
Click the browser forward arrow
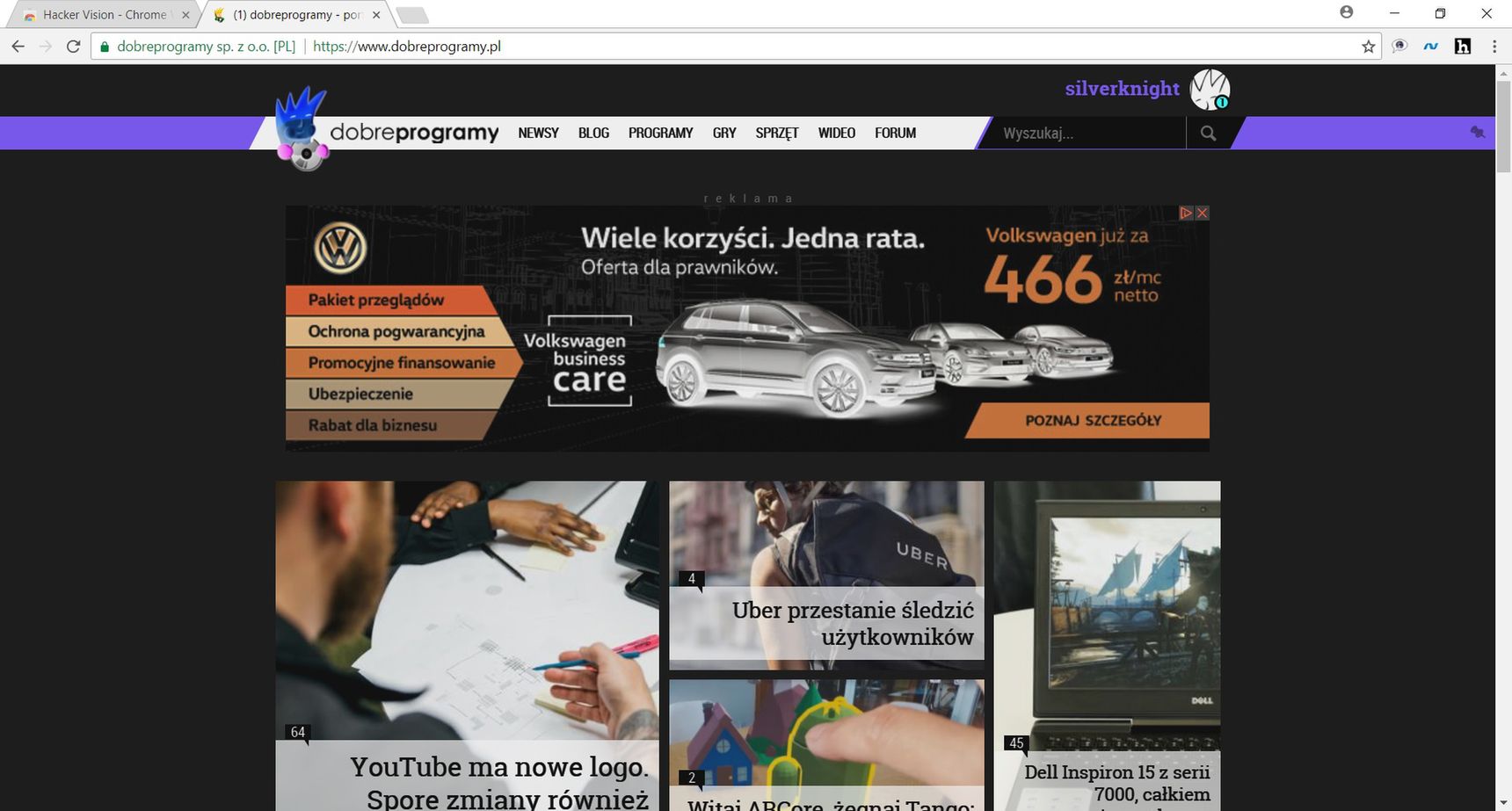click(x=46, y=47)
